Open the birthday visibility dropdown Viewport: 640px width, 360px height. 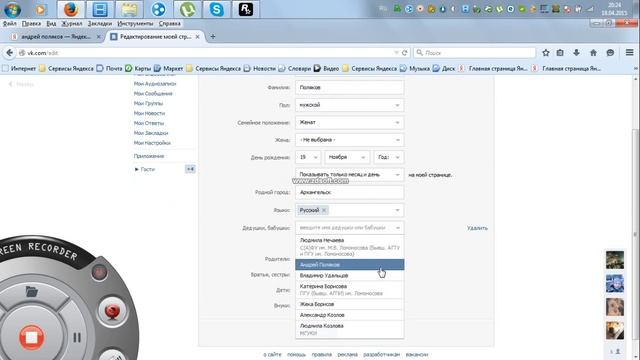(x=349, y=175)
